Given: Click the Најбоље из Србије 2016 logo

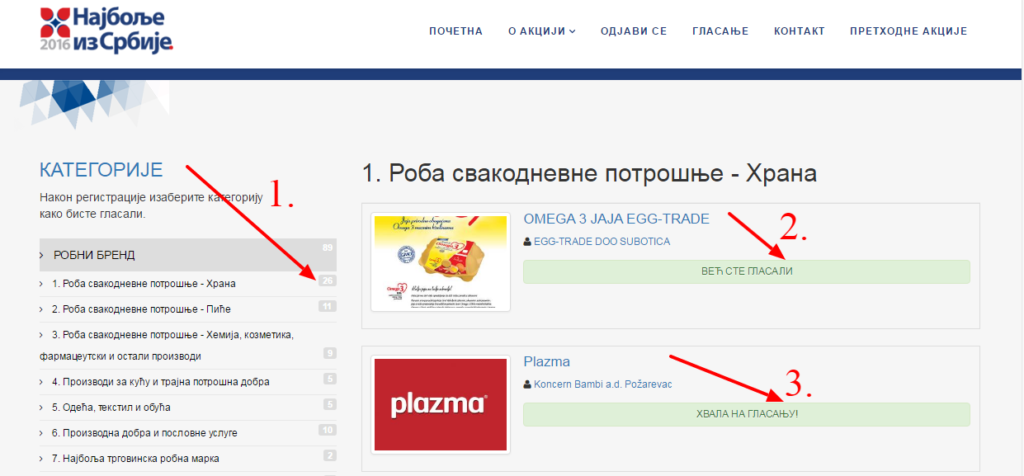Looking at the screenshot, I should click(x=106, y=29).
